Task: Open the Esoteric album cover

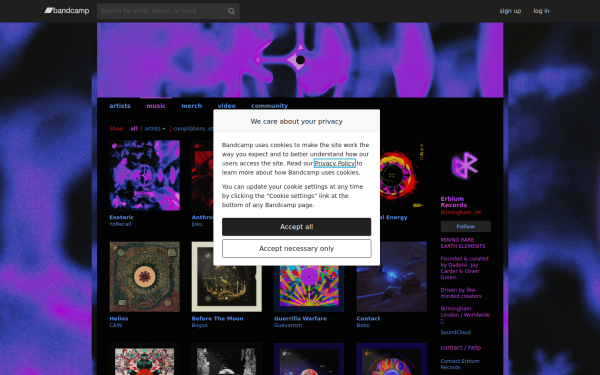Action: point(145,175)
